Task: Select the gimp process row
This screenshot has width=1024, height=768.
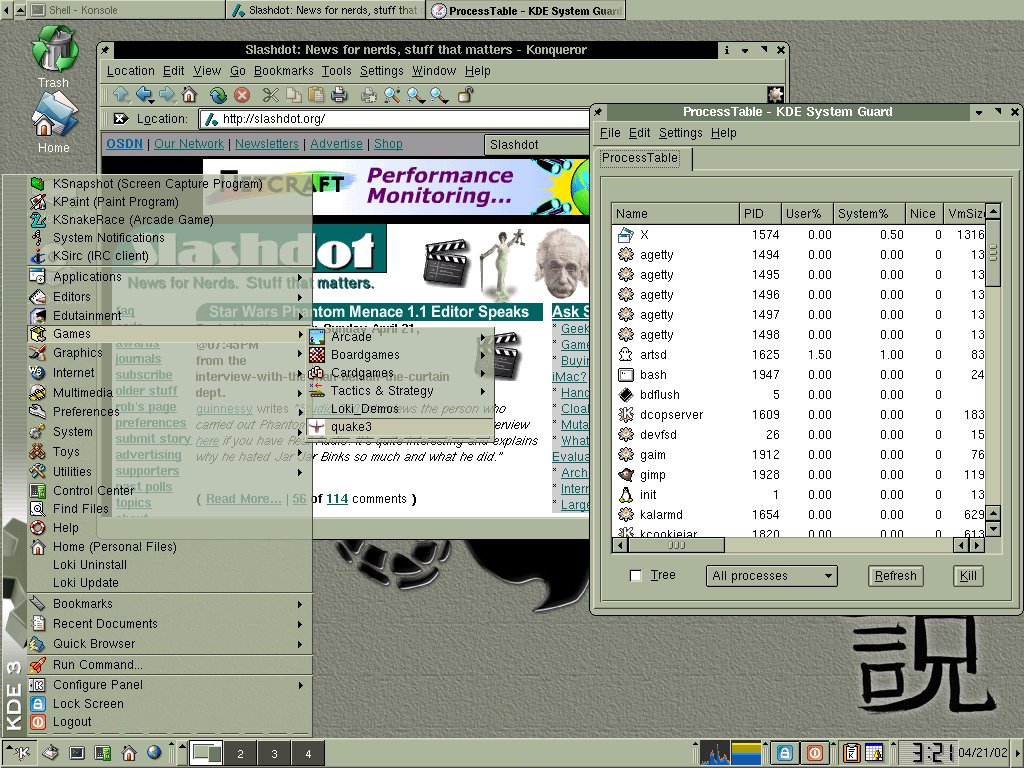Action: click(x=799, y=475)
